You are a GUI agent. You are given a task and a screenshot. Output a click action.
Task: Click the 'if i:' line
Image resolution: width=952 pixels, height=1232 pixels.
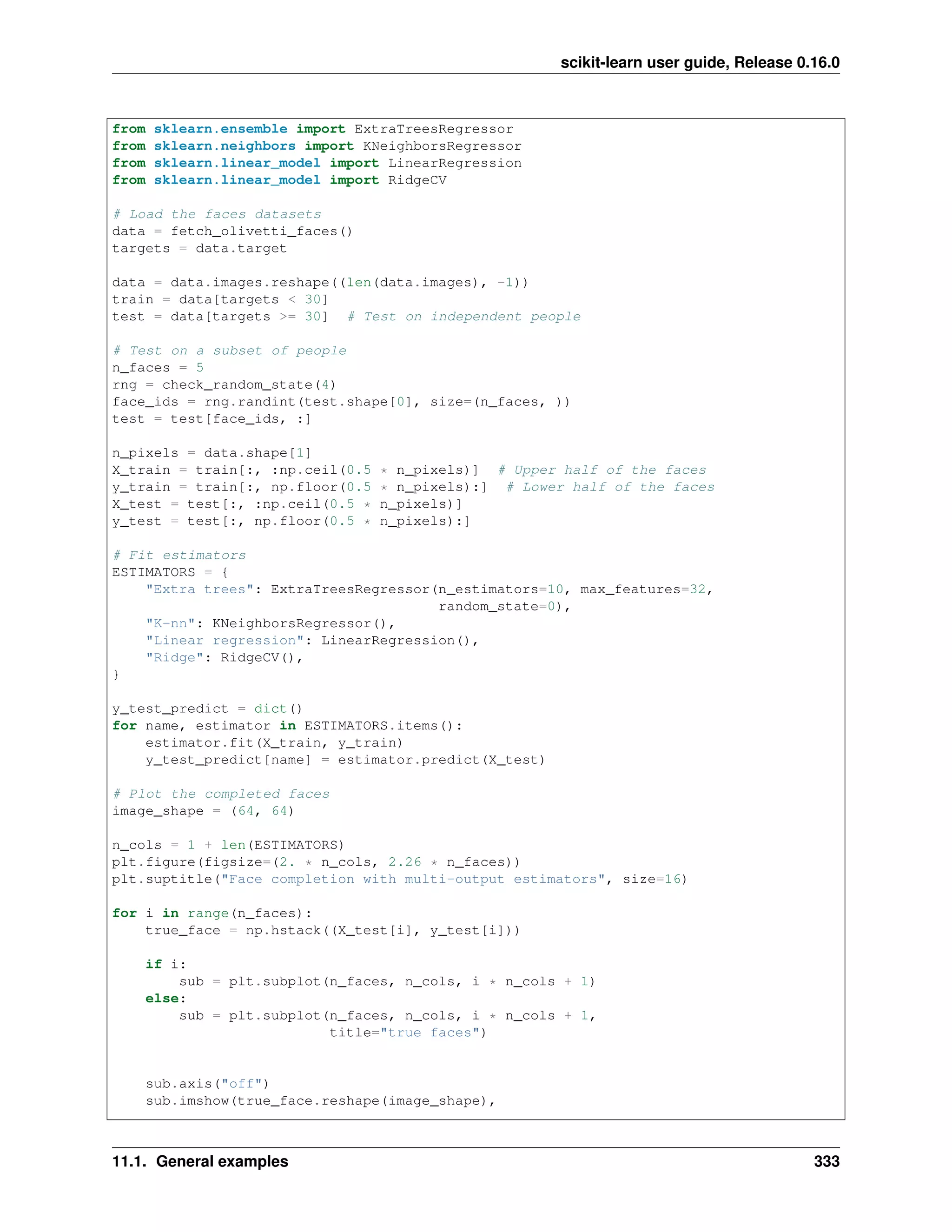(166, 964)
